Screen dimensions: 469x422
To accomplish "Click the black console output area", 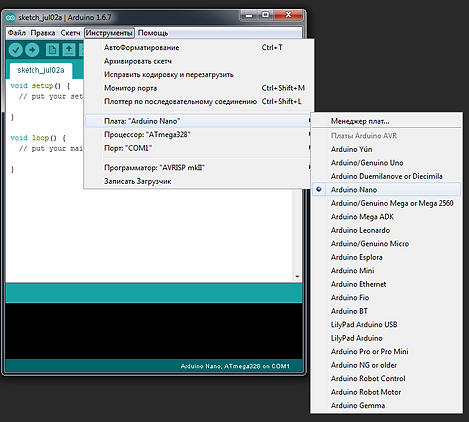I will click(154, 331).
